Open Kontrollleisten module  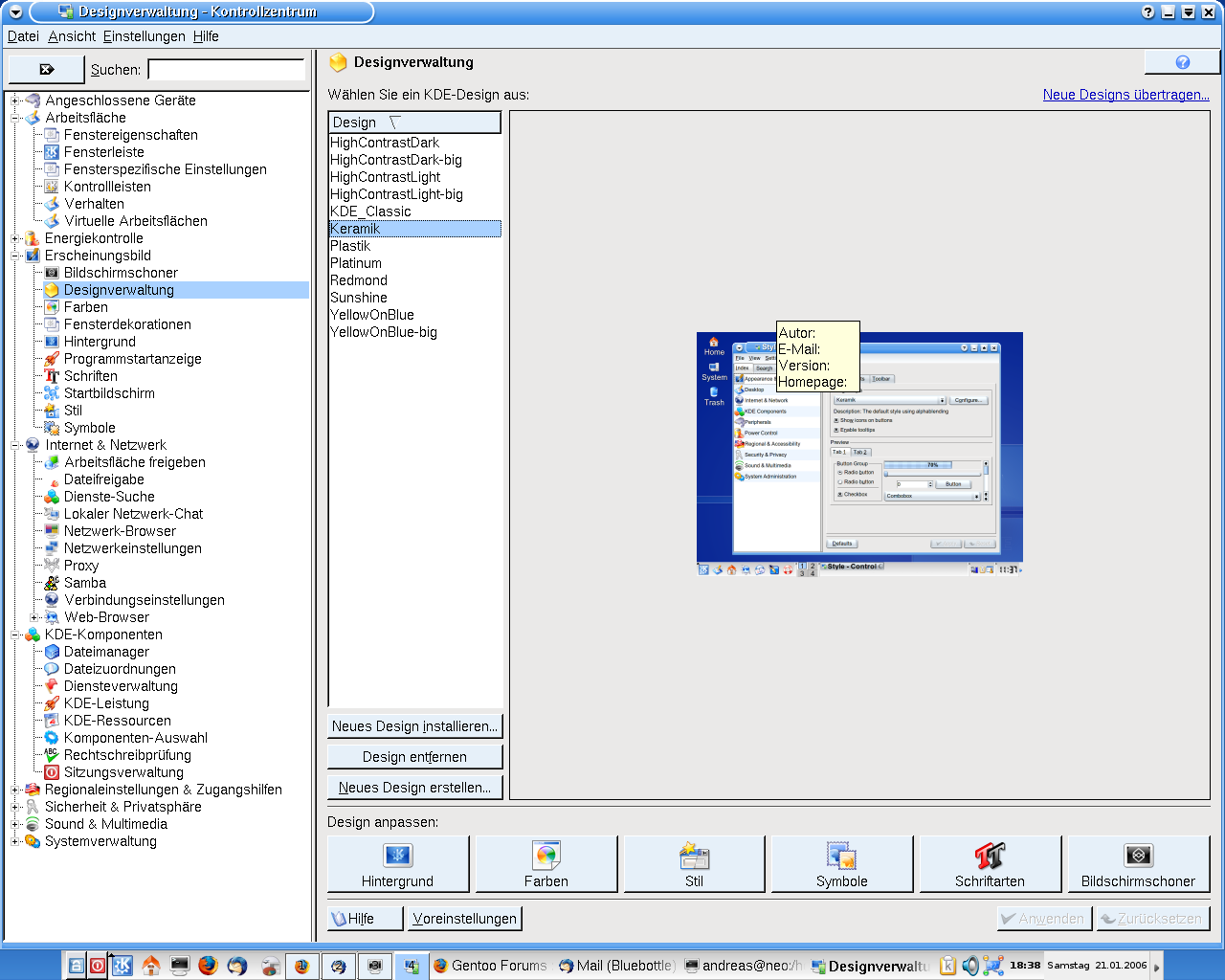[107, 187]
